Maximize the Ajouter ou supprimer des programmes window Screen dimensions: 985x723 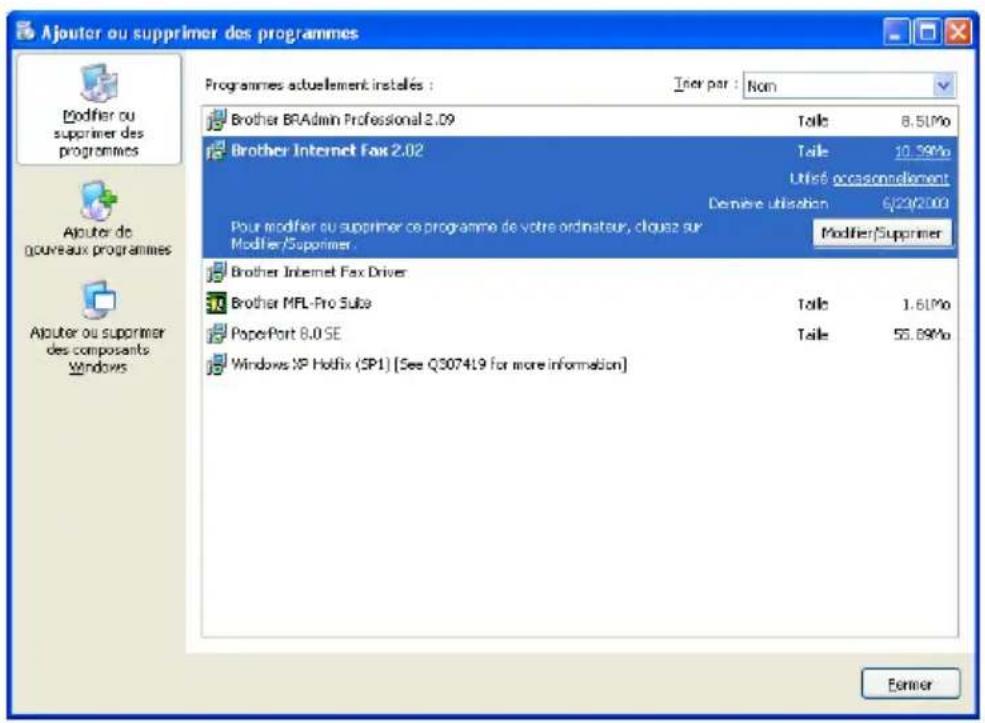[927, 31]
